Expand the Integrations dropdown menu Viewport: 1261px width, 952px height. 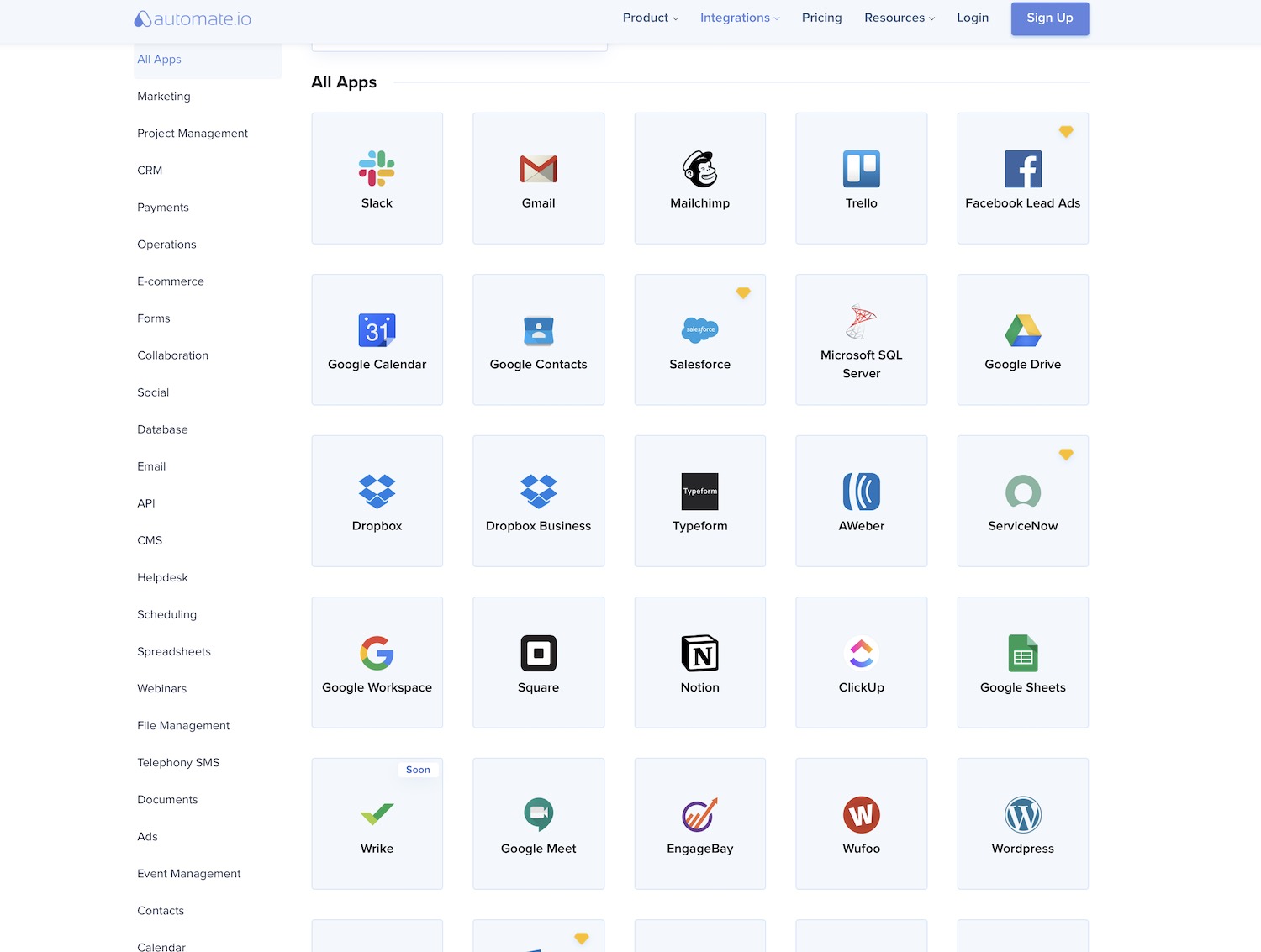739,18
